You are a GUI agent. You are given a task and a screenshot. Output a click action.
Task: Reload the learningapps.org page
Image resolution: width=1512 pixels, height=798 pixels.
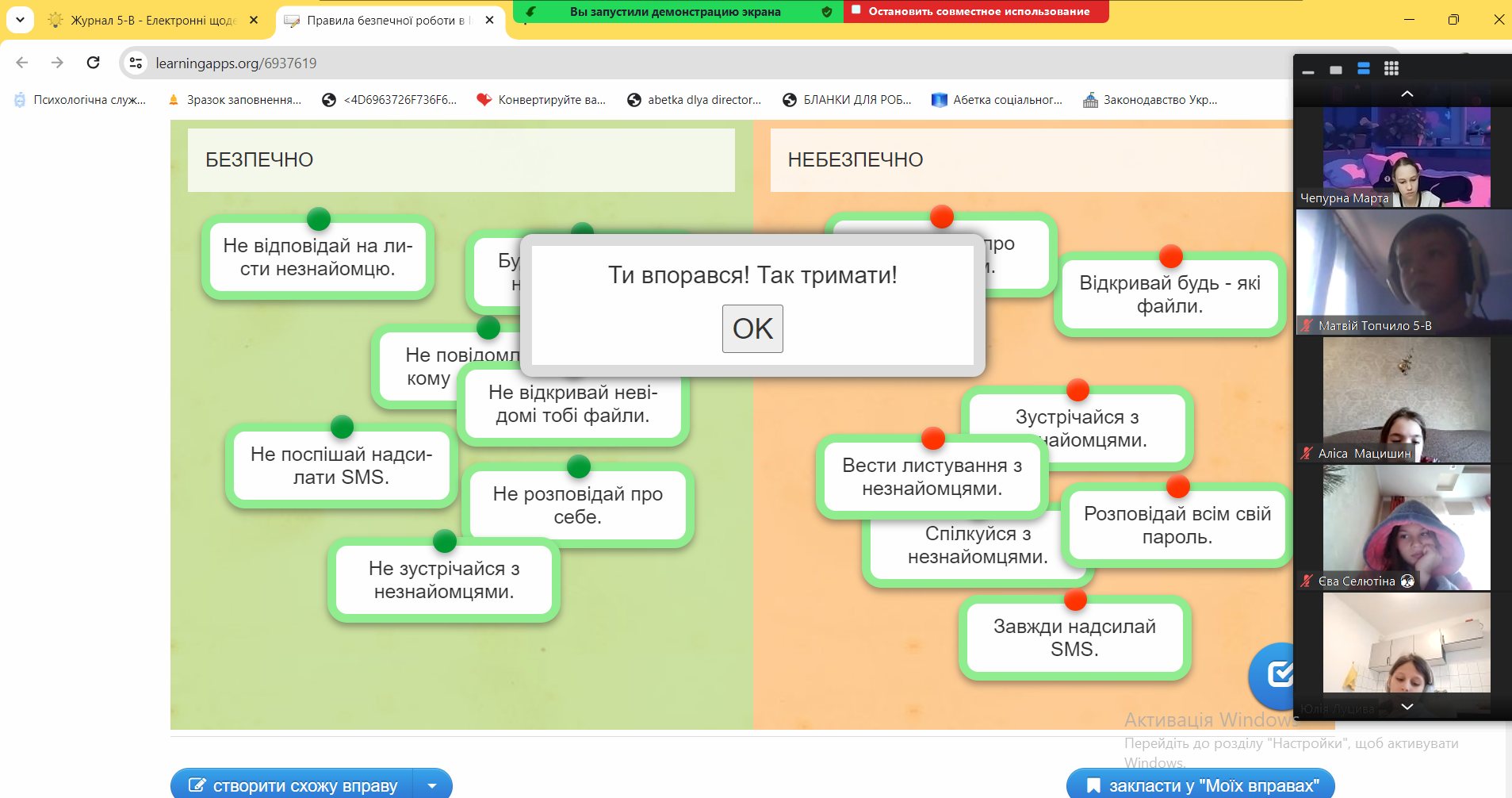click(x=93, y=63)
